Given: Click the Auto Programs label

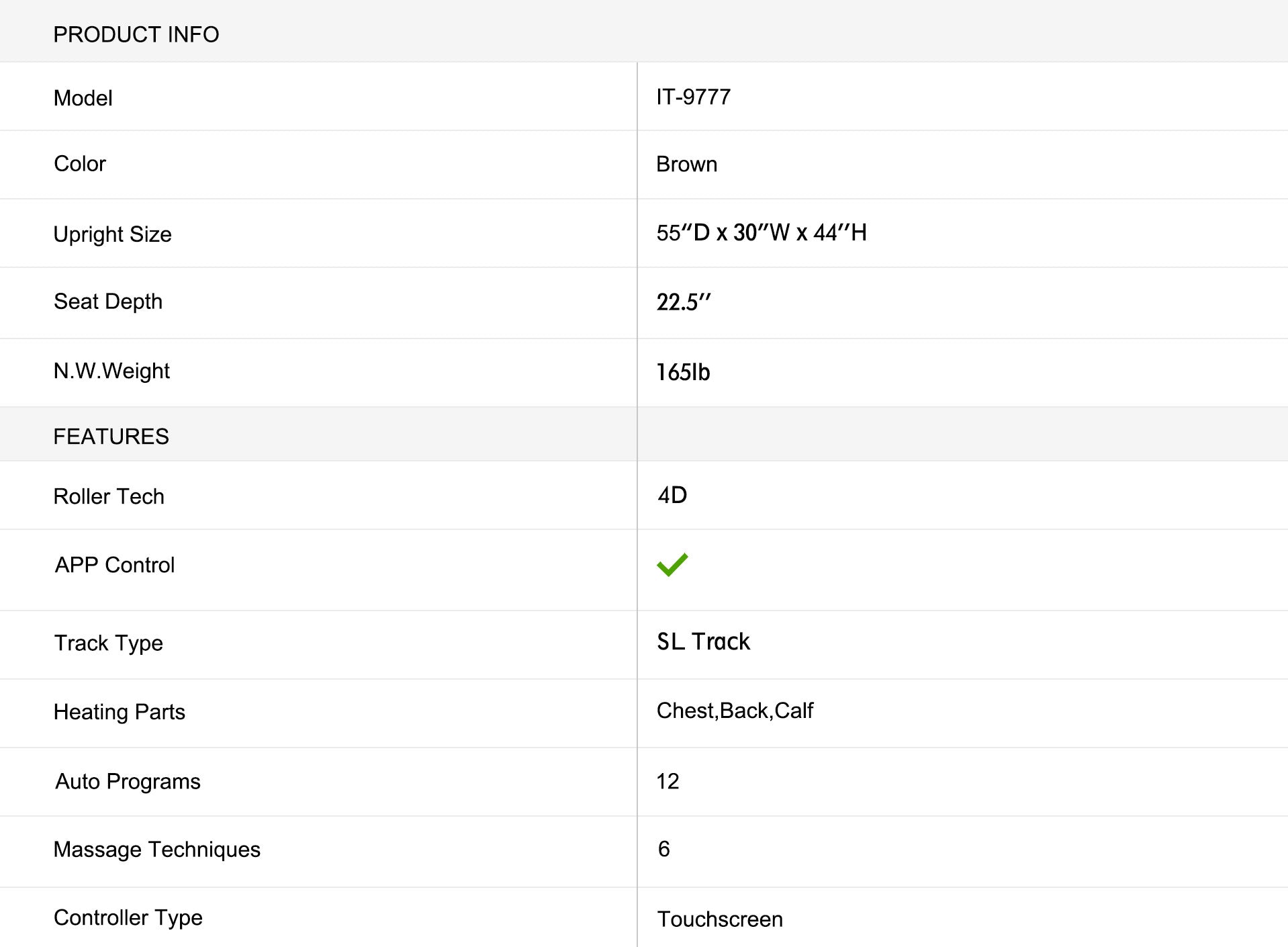Looking at the screenshot, I should (x=128, y=782).
